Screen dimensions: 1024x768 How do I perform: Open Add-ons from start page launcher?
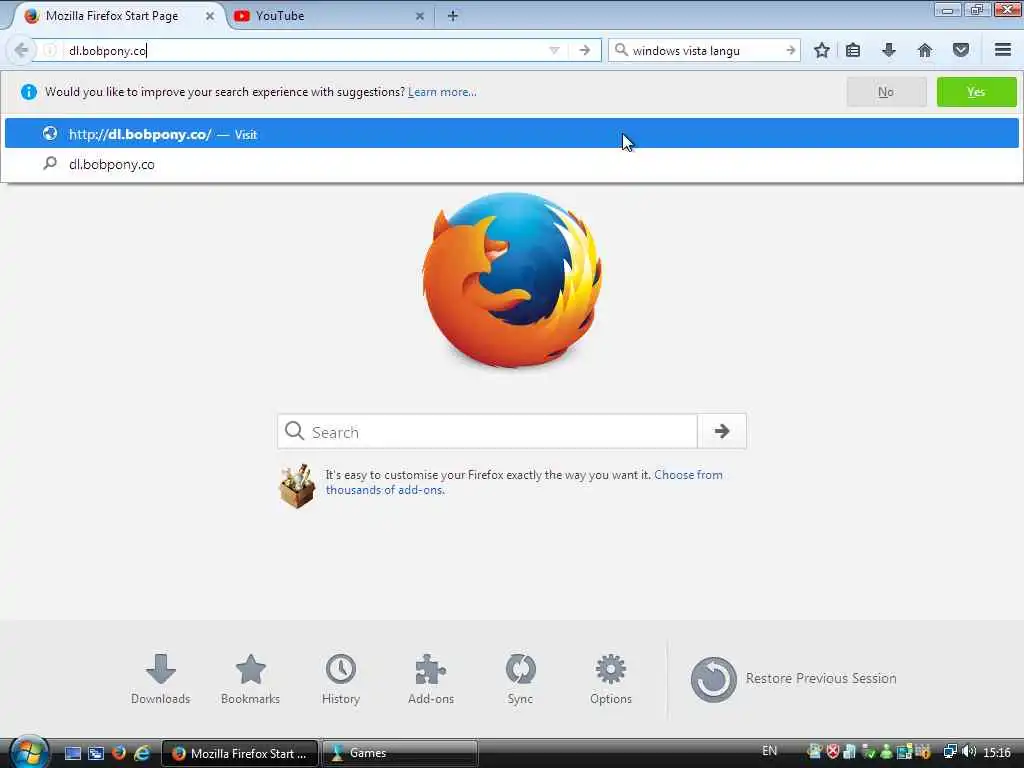[430, 679]
